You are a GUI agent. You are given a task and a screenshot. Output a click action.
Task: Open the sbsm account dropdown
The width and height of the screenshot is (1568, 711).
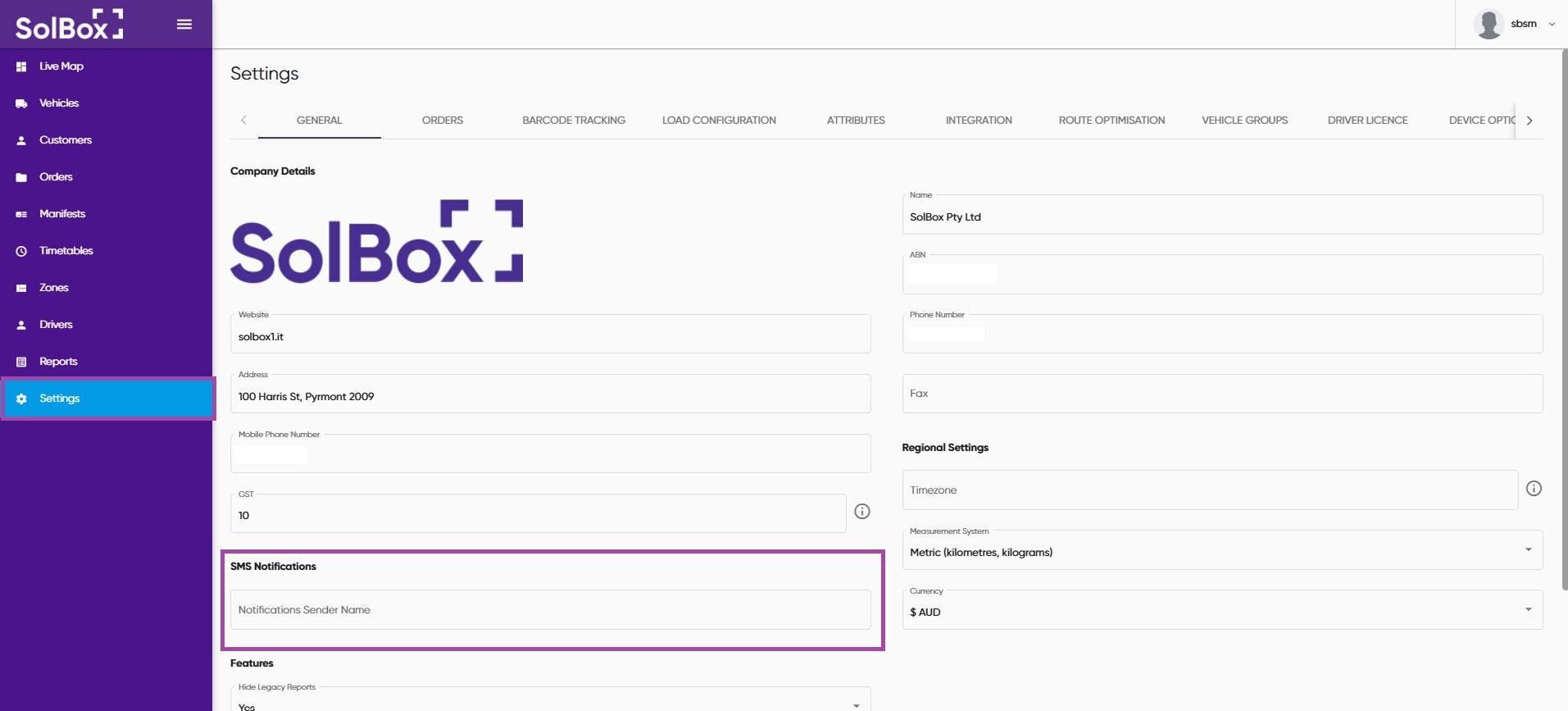click(x=1552, y=25)
